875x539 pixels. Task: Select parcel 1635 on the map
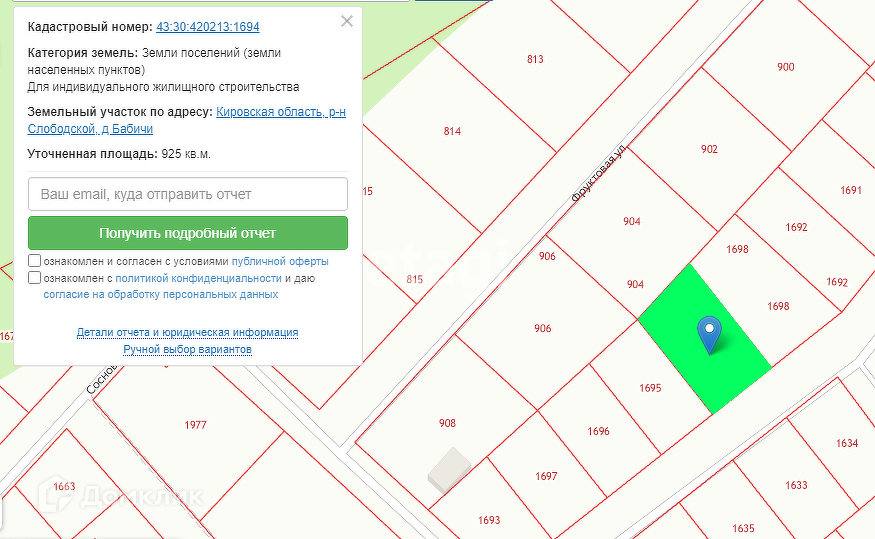743,528
